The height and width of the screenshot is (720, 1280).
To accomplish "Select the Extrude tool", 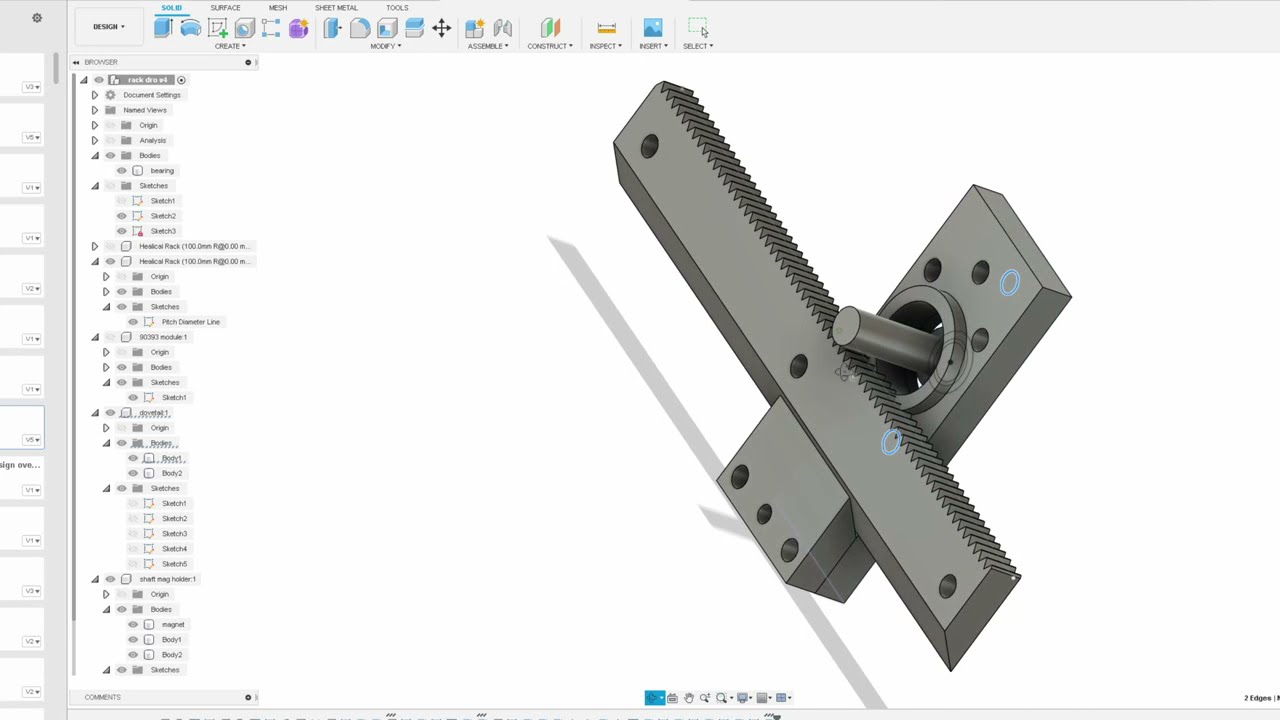I will [163, 28].
